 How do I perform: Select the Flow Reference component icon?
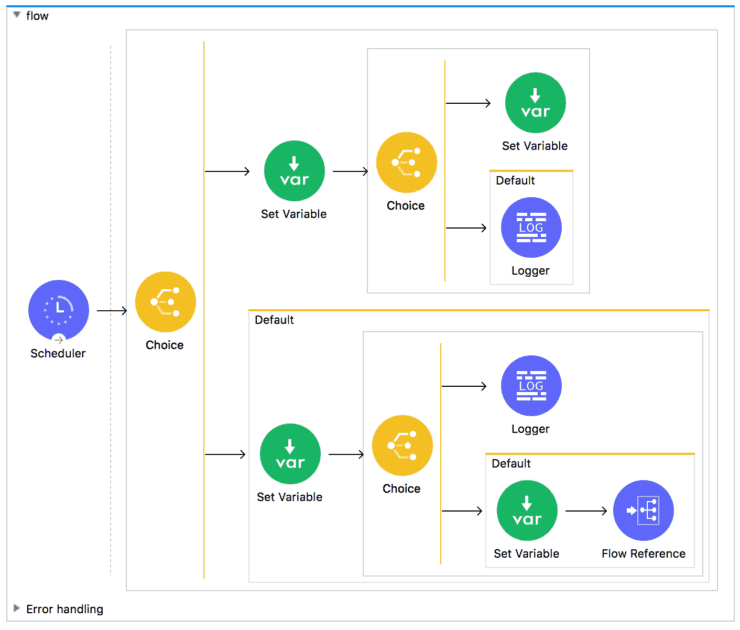pyautogui.click(x=643, y=511)
